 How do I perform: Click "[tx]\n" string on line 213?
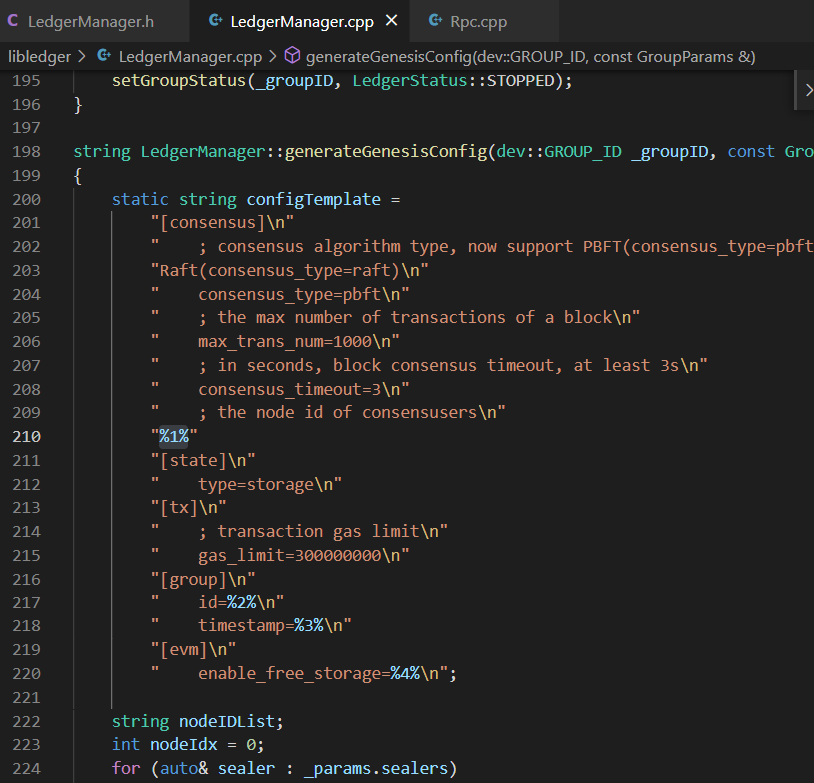(188, 508)
